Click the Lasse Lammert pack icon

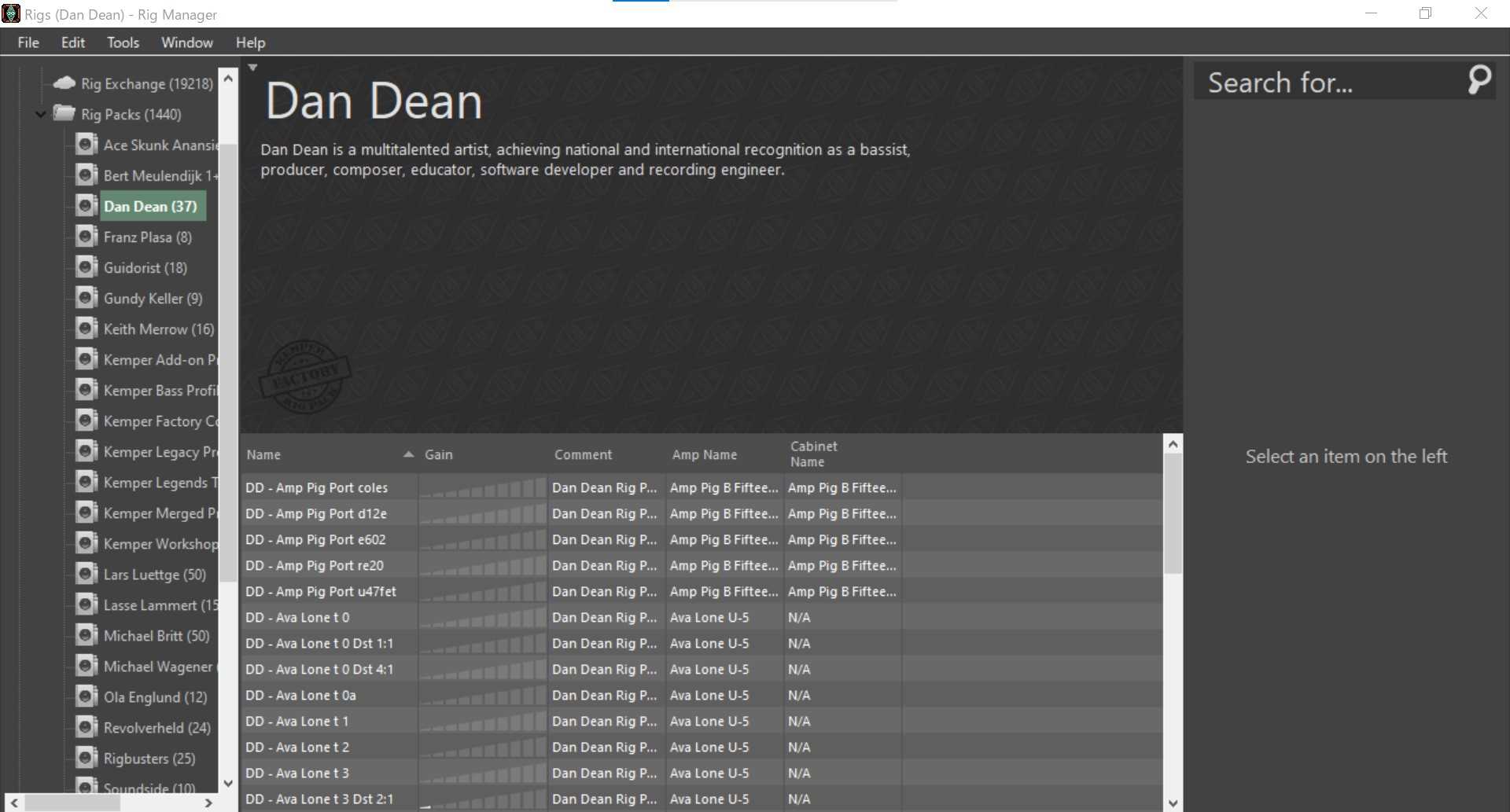click(87, 604)
